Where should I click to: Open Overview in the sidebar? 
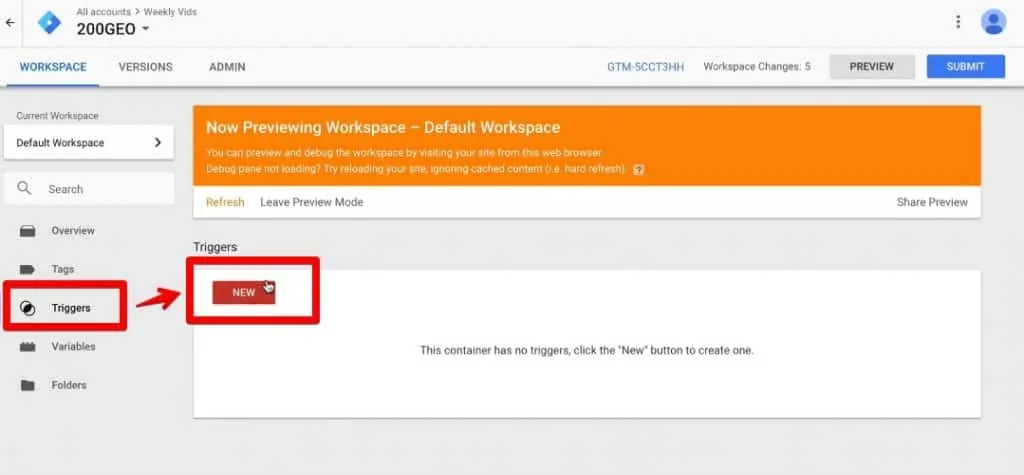(73, 231)
